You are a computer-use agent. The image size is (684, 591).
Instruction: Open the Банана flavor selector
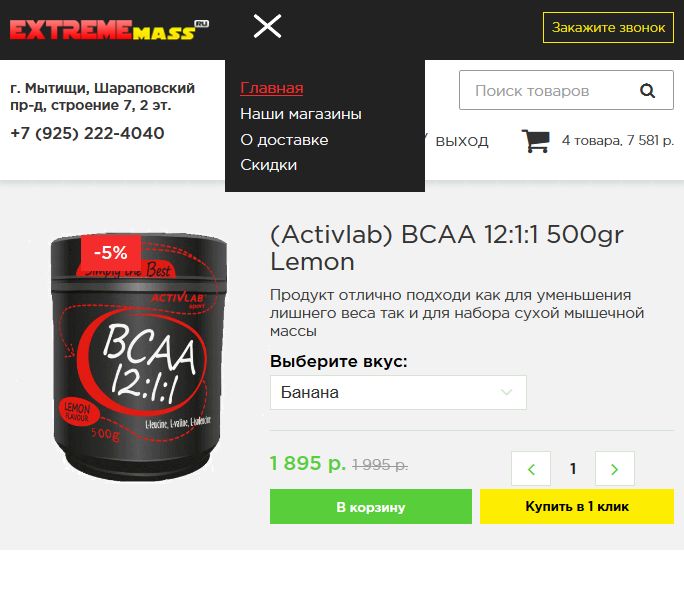398,392
